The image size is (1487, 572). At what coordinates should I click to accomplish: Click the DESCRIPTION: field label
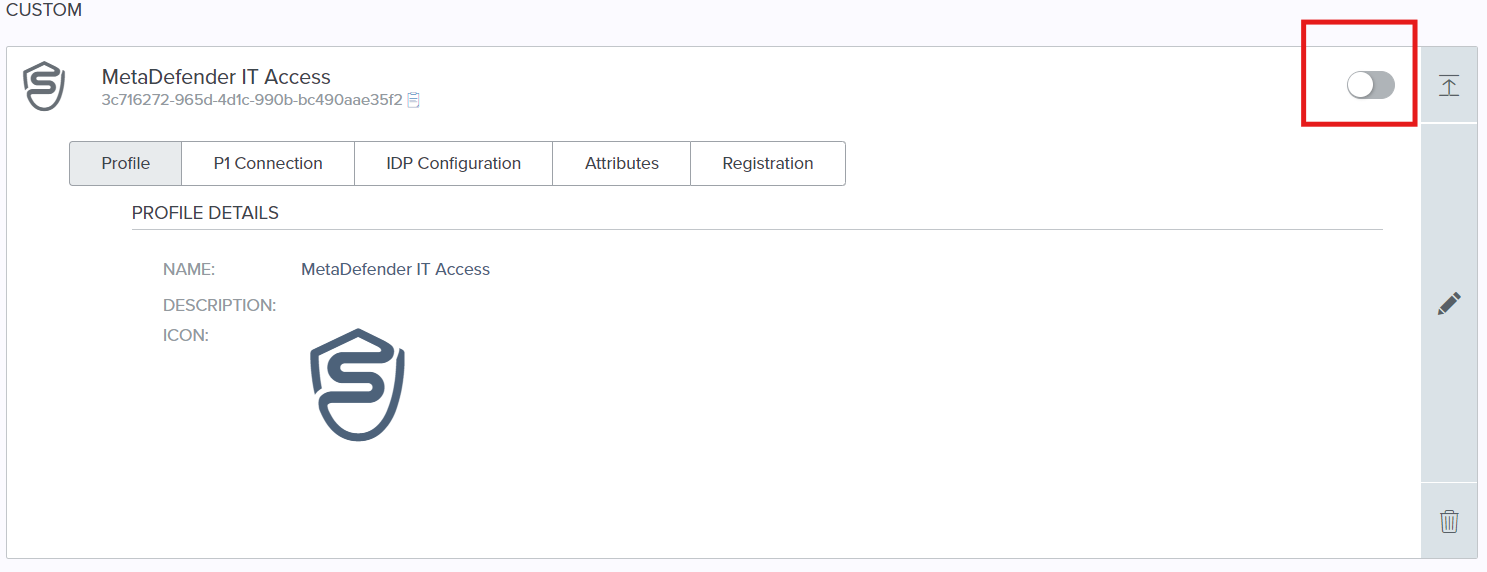[220, 305]
